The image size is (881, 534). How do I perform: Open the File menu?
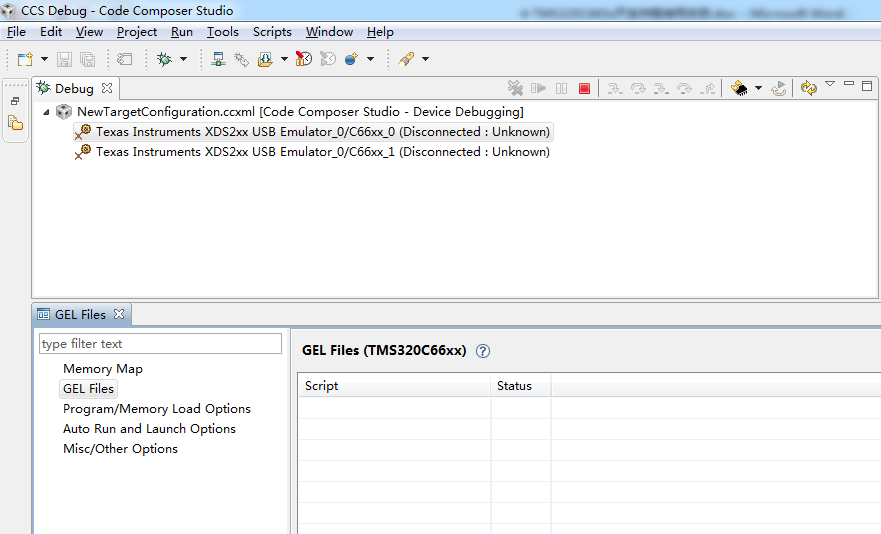[x=16, y=32]
